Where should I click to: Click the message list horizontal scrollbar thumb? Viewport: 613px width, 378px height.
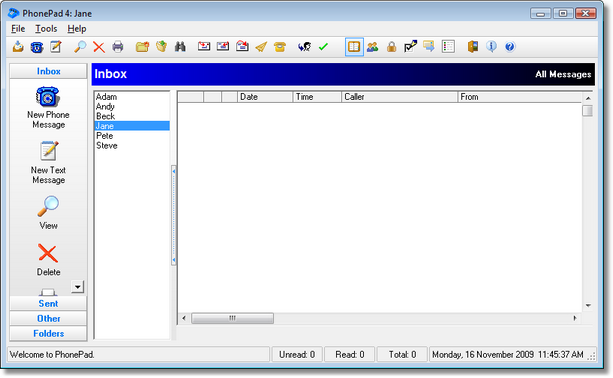coord(233,318)
